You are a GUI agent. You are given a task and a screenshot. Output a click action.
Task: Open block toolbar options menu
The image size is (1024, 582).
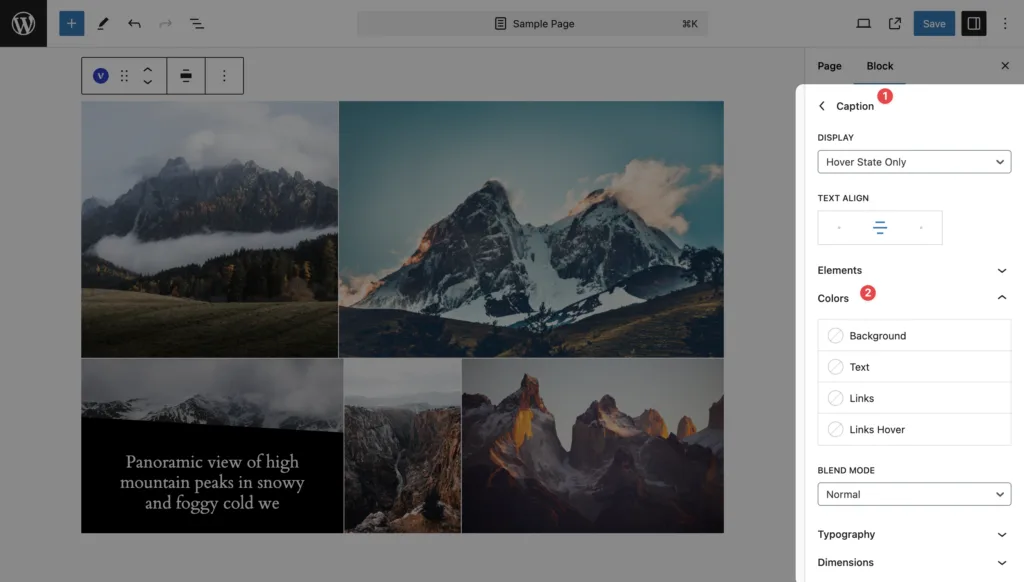(x=224, y=76)
